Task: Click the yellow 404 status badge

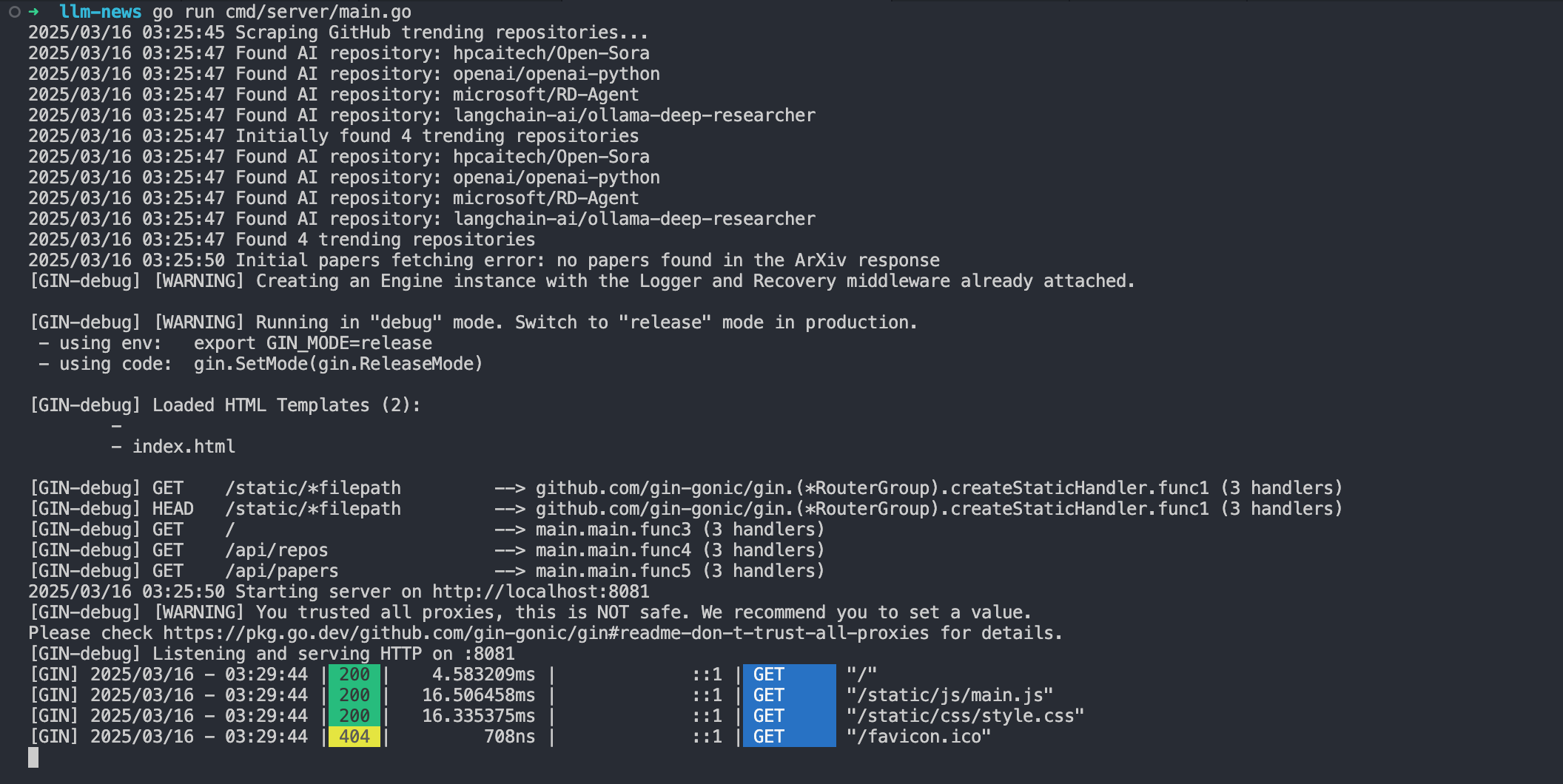Action: (x=354, y=737)
